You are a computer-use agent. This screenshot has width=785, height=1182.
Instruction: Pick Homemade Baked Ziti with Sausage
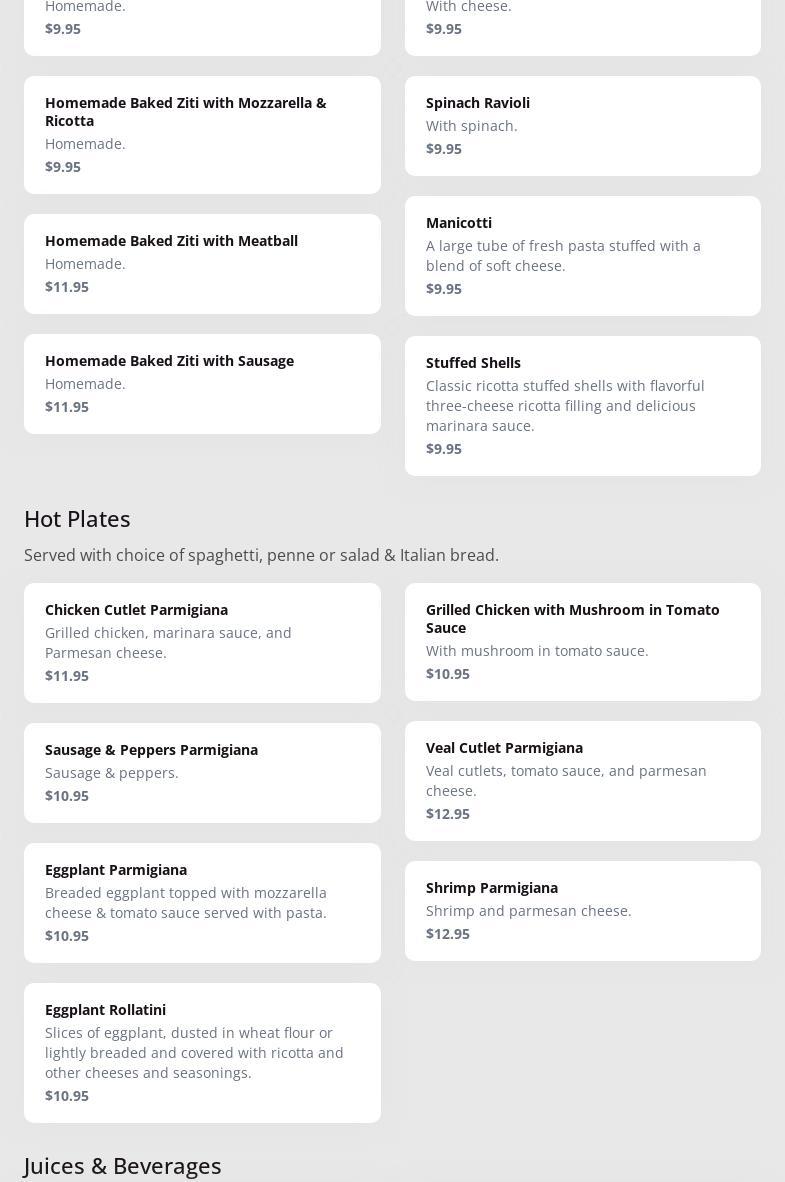[x=202, y=383]
